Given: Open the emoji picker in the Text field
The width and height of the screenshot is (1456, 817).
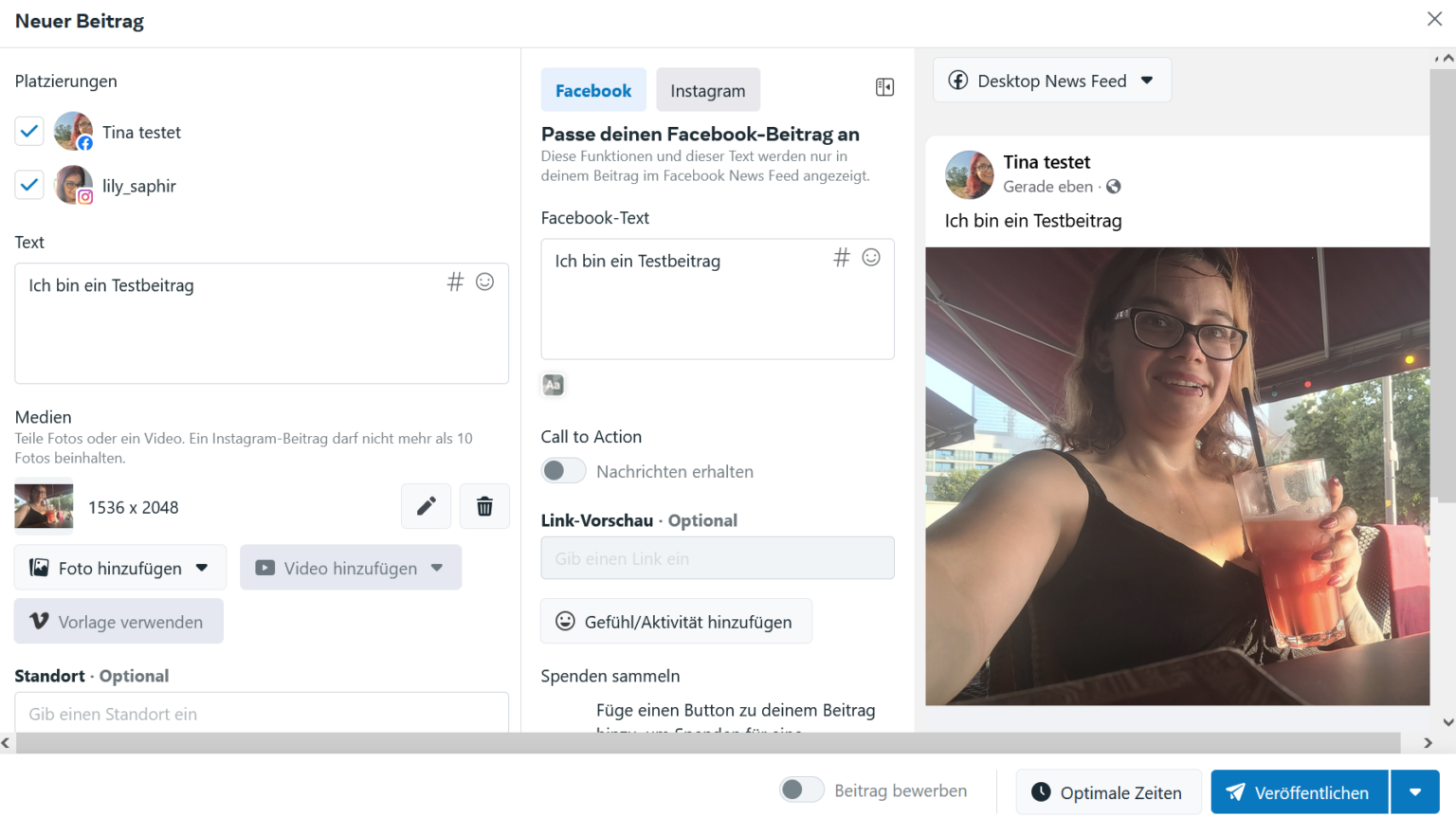Looking at the screenshot, I should pyautogui.click(x=484, y=281).
